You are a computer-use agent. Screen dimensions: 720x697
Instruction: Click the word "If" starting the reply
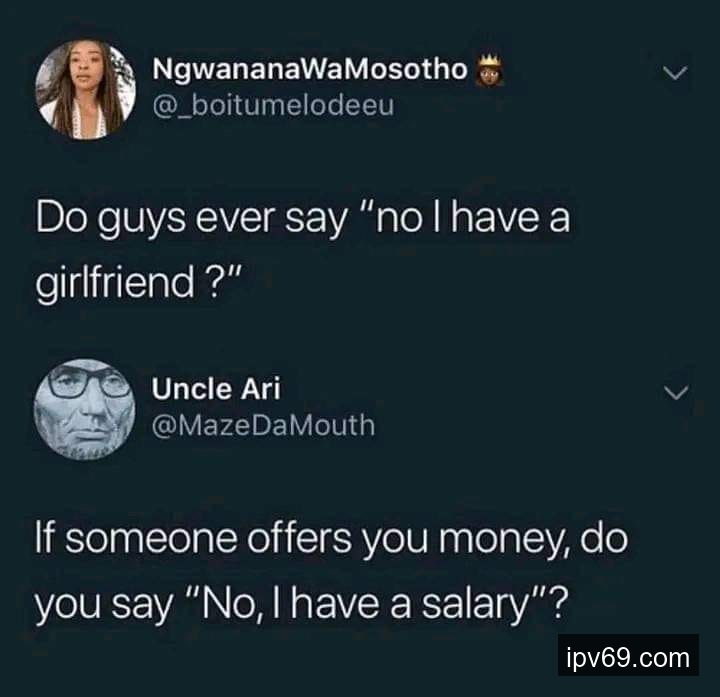click(45, 538)
